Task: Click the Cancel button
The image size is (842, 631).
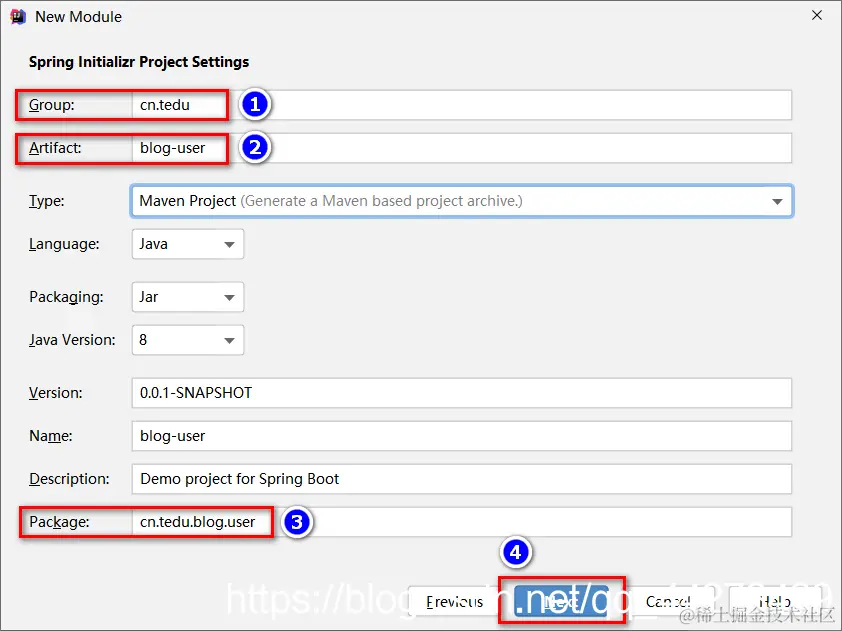Action: tap(668, 601)
